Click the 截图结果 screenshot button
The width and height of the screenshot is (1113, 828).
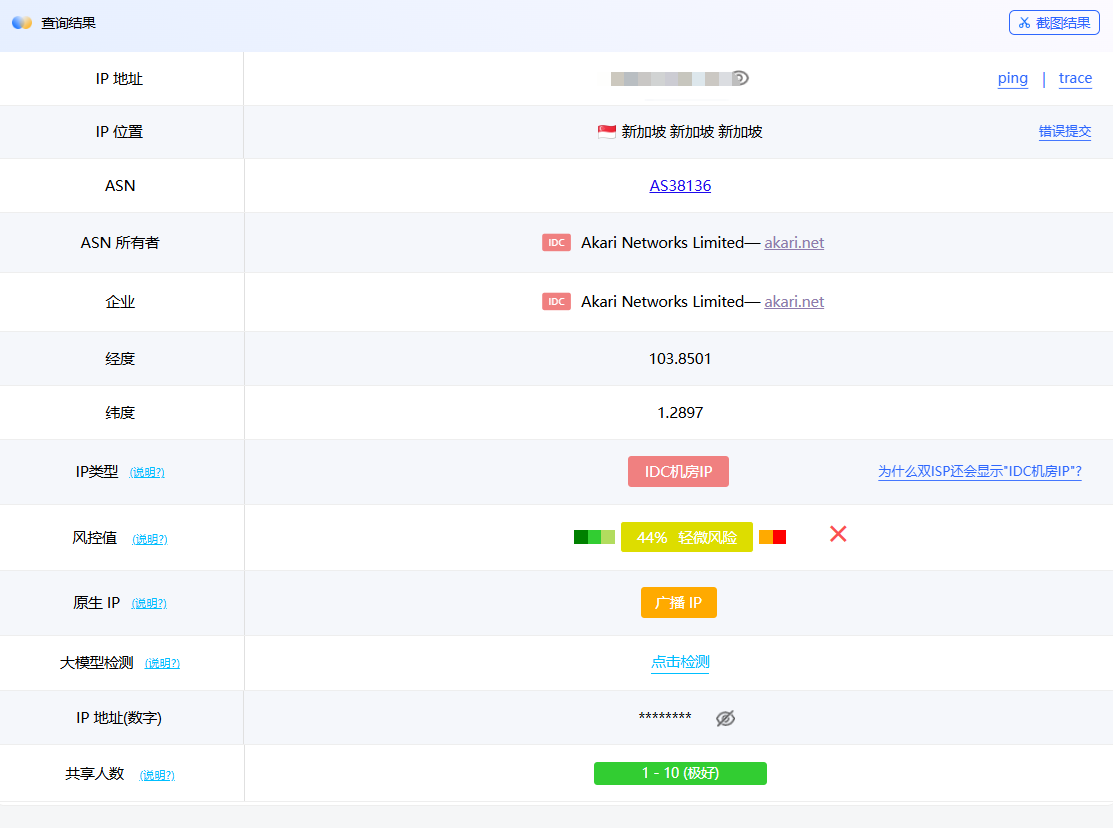click(1054, 23)
